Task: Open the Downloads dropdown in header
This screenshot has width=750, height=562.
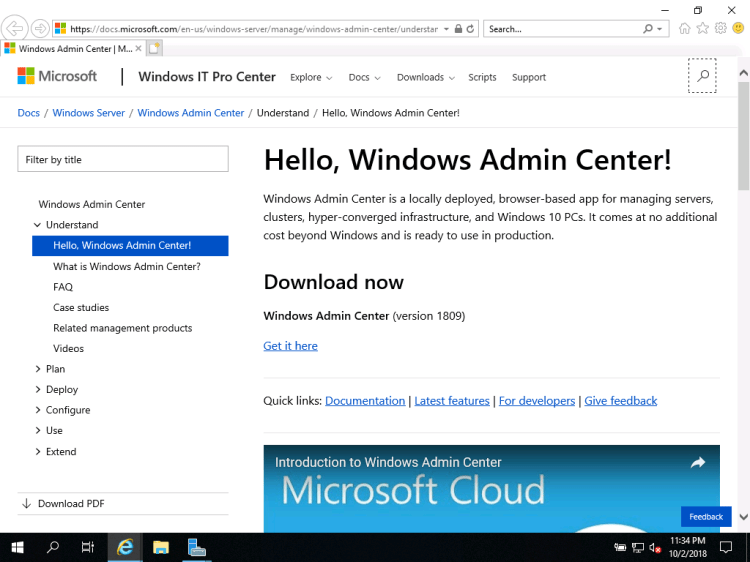Action: click(x=425, y=77)
